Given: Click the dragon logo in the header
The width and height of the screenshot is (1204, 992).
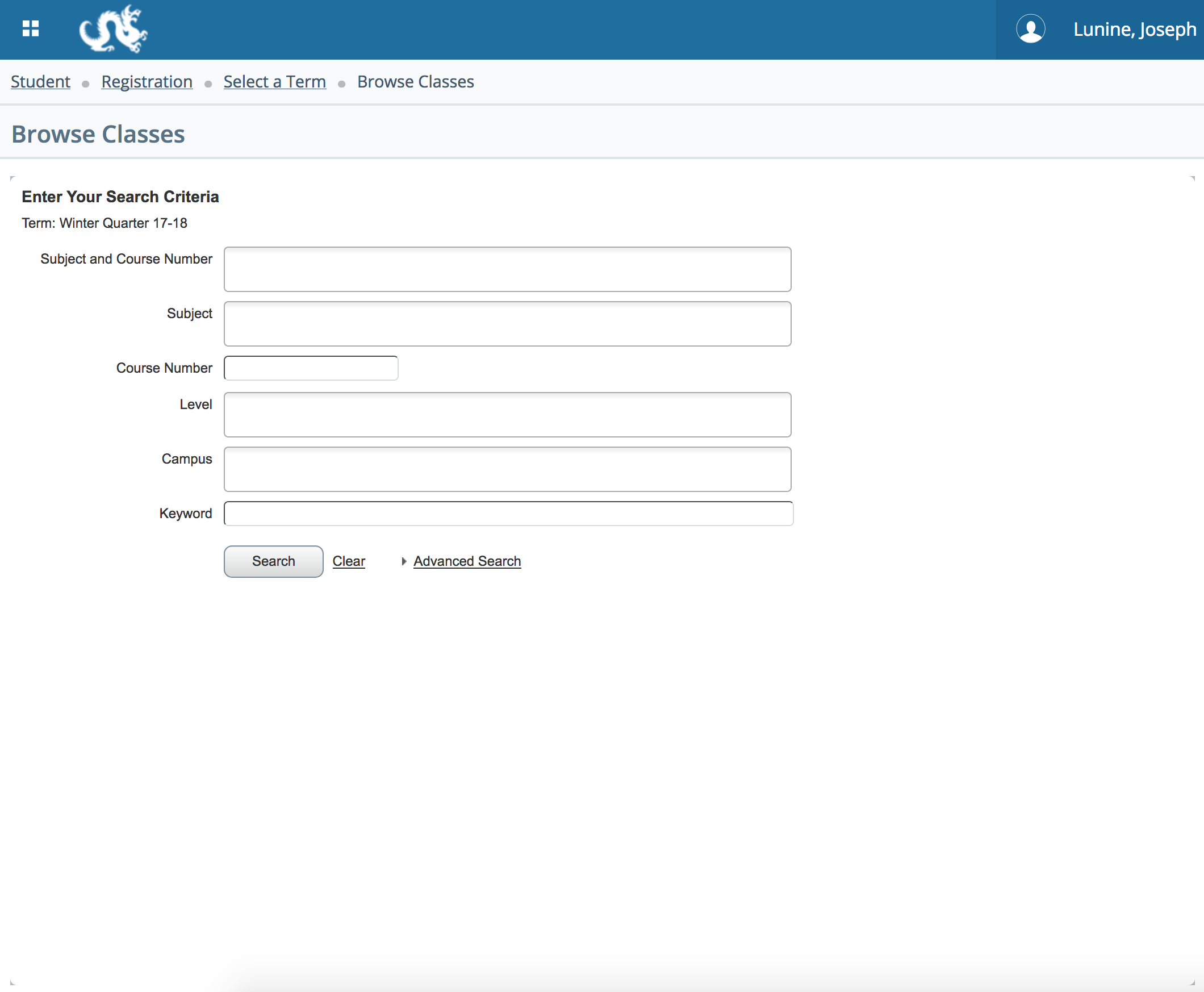Looking at the screenshot, I should click(112, 28).
